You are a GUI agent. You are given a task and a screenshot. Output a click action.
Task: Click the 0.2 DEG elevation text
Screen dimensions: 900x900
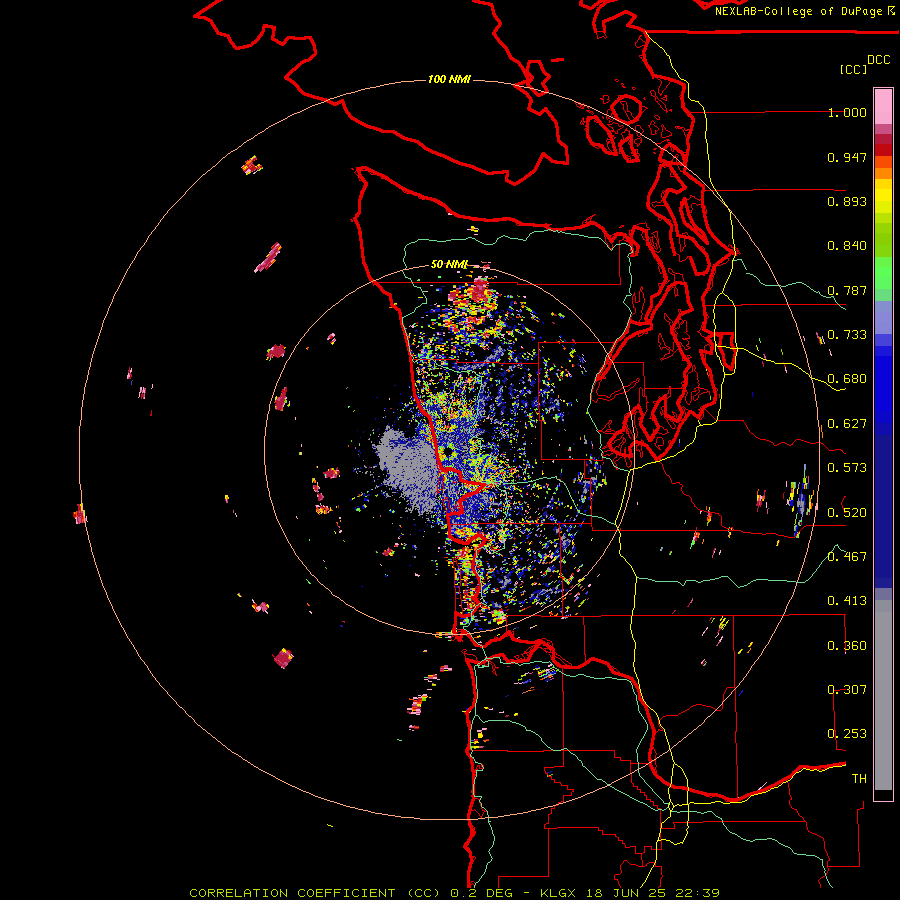[x=481, y=893]
